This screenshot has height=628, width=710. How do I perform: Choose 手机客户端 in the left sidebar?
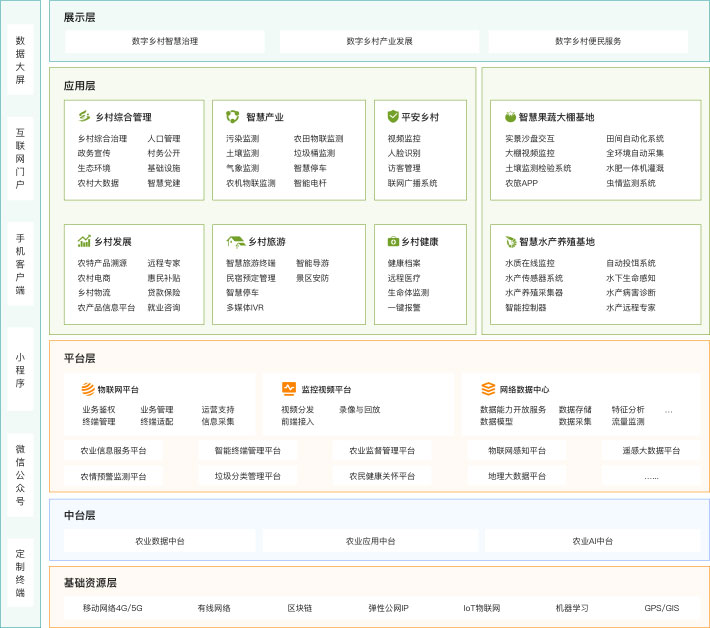pos(20,264)
